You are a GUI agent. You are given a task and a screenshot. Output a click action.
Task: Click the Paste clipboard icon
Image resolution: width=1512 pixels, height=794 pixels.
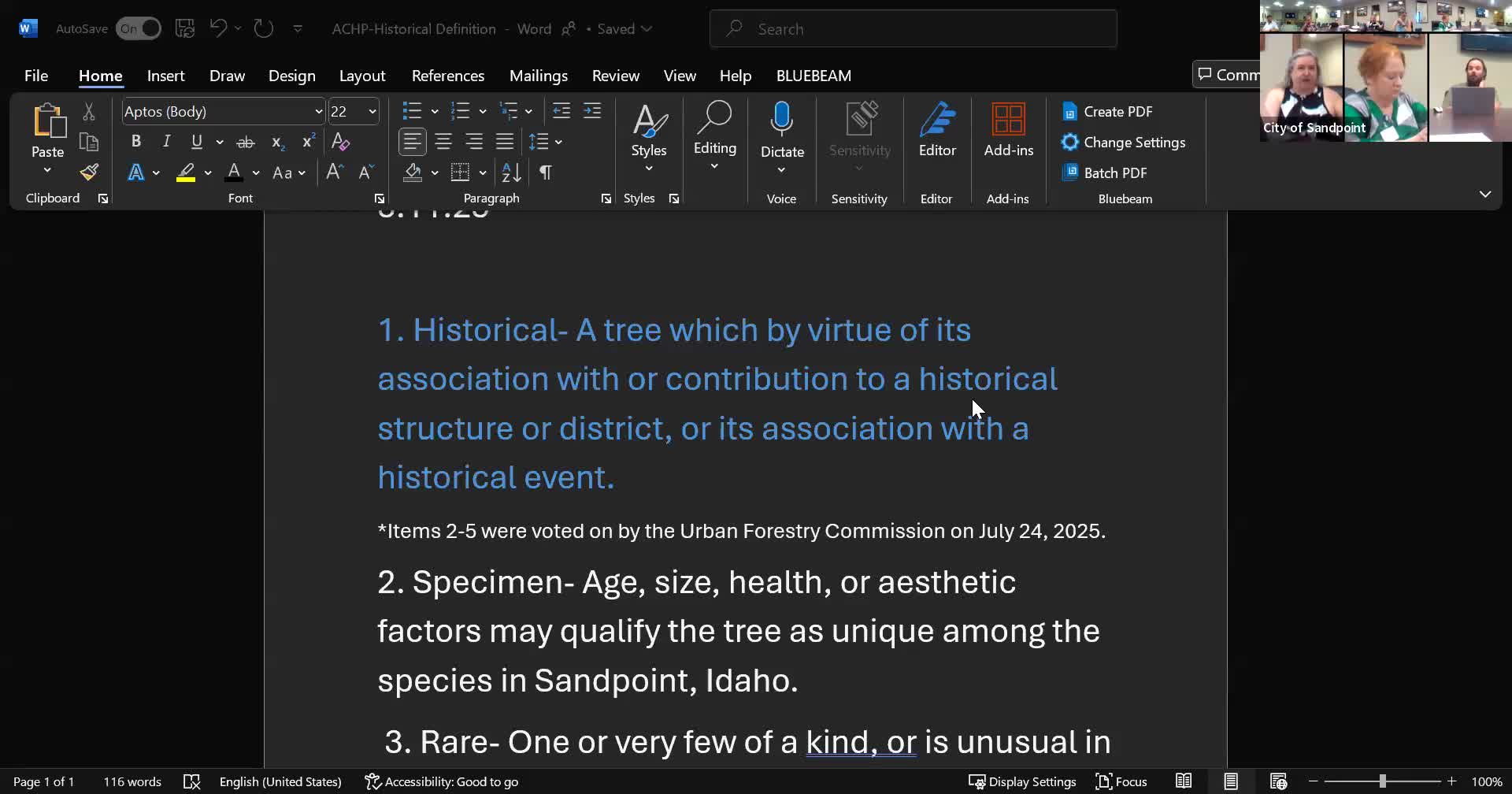[48, 121]
